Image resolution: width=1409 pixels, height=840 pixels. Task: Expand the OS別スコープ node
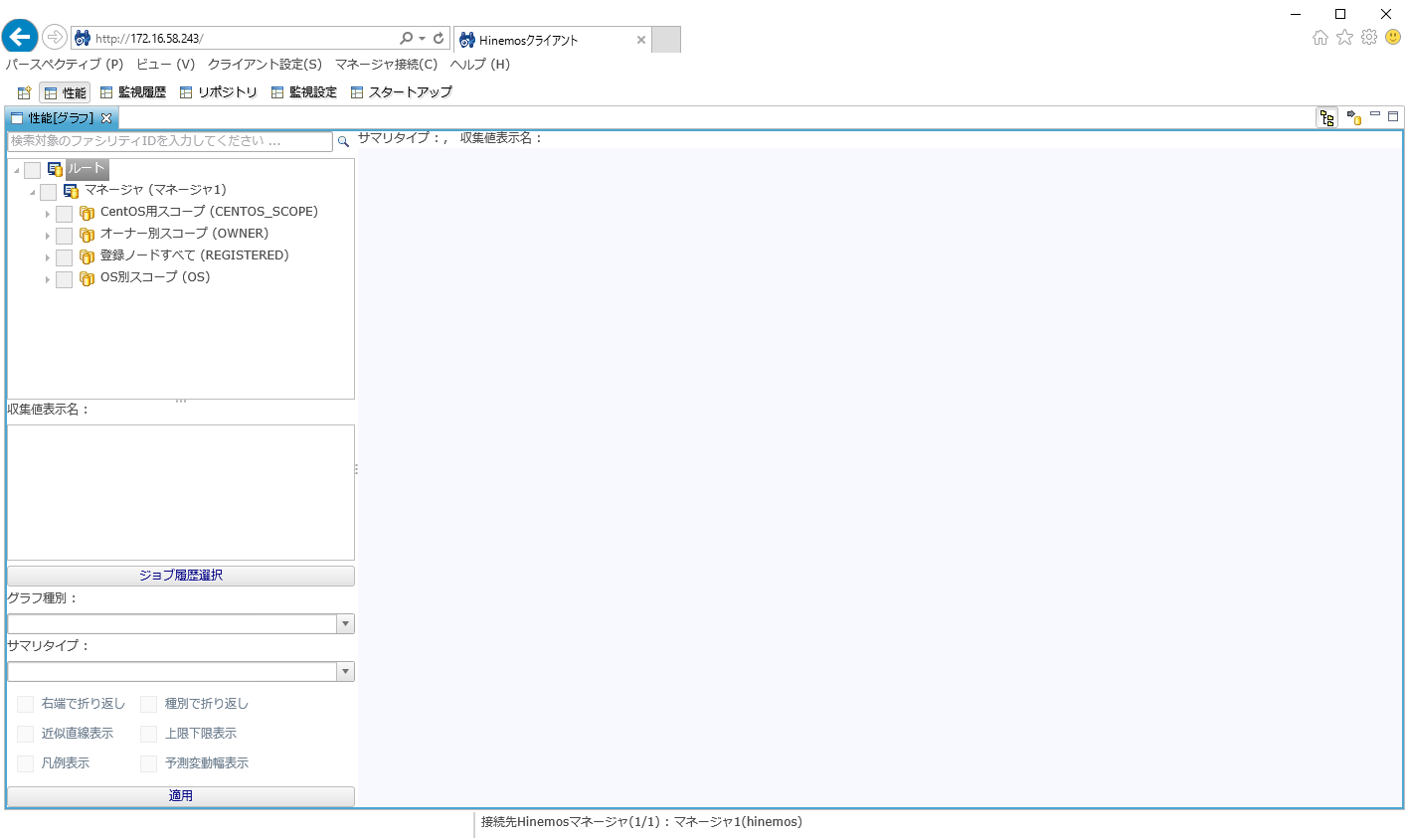(48, 279)
